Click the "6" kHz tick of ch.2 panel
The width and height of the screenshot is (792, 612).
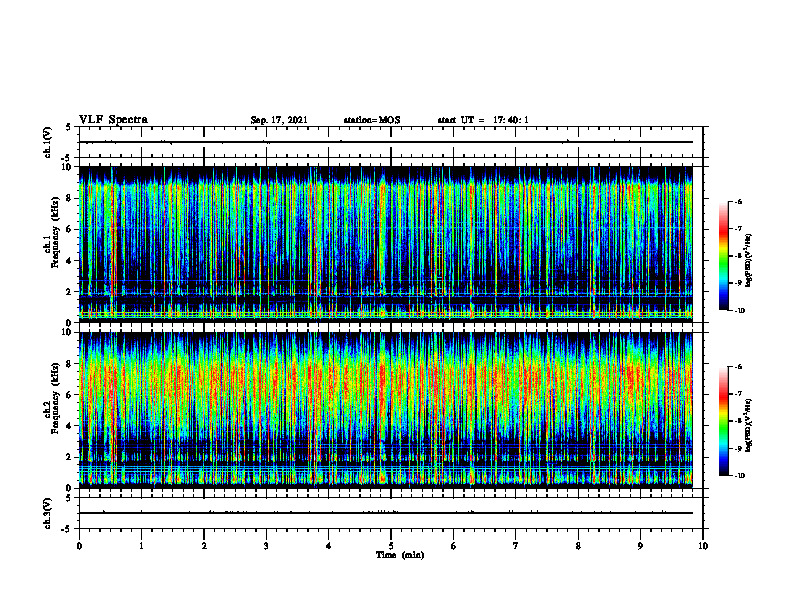coord(70,395)
